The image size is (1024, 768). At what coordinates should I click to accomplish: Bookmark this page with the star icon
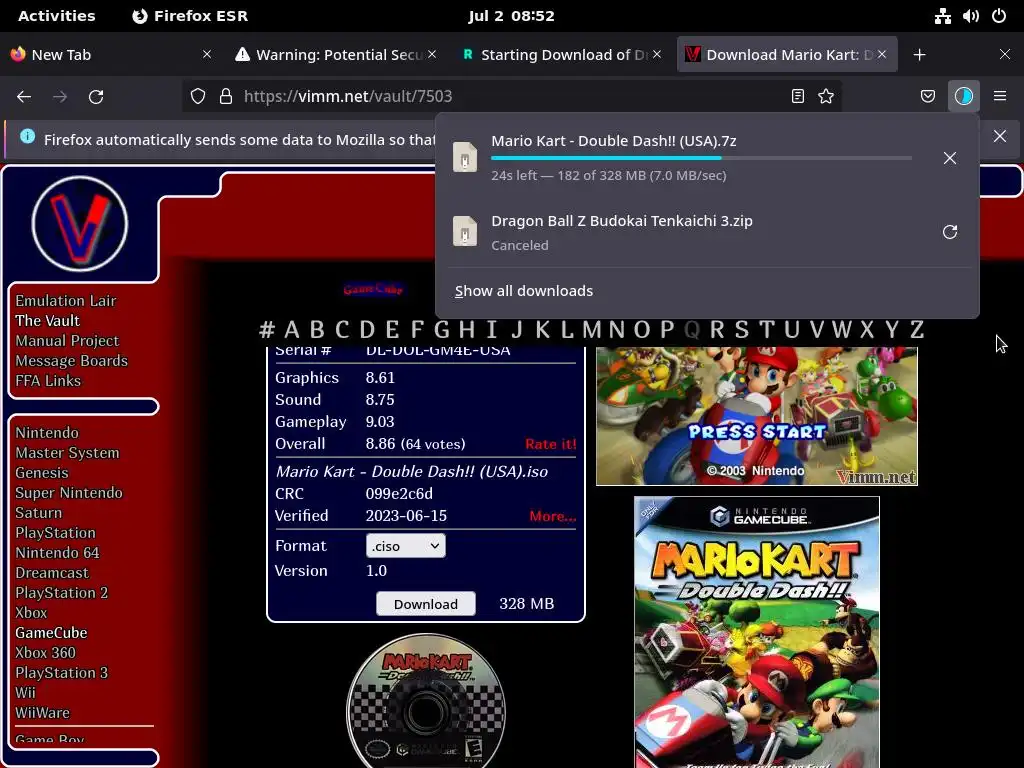tap(826, 97)
